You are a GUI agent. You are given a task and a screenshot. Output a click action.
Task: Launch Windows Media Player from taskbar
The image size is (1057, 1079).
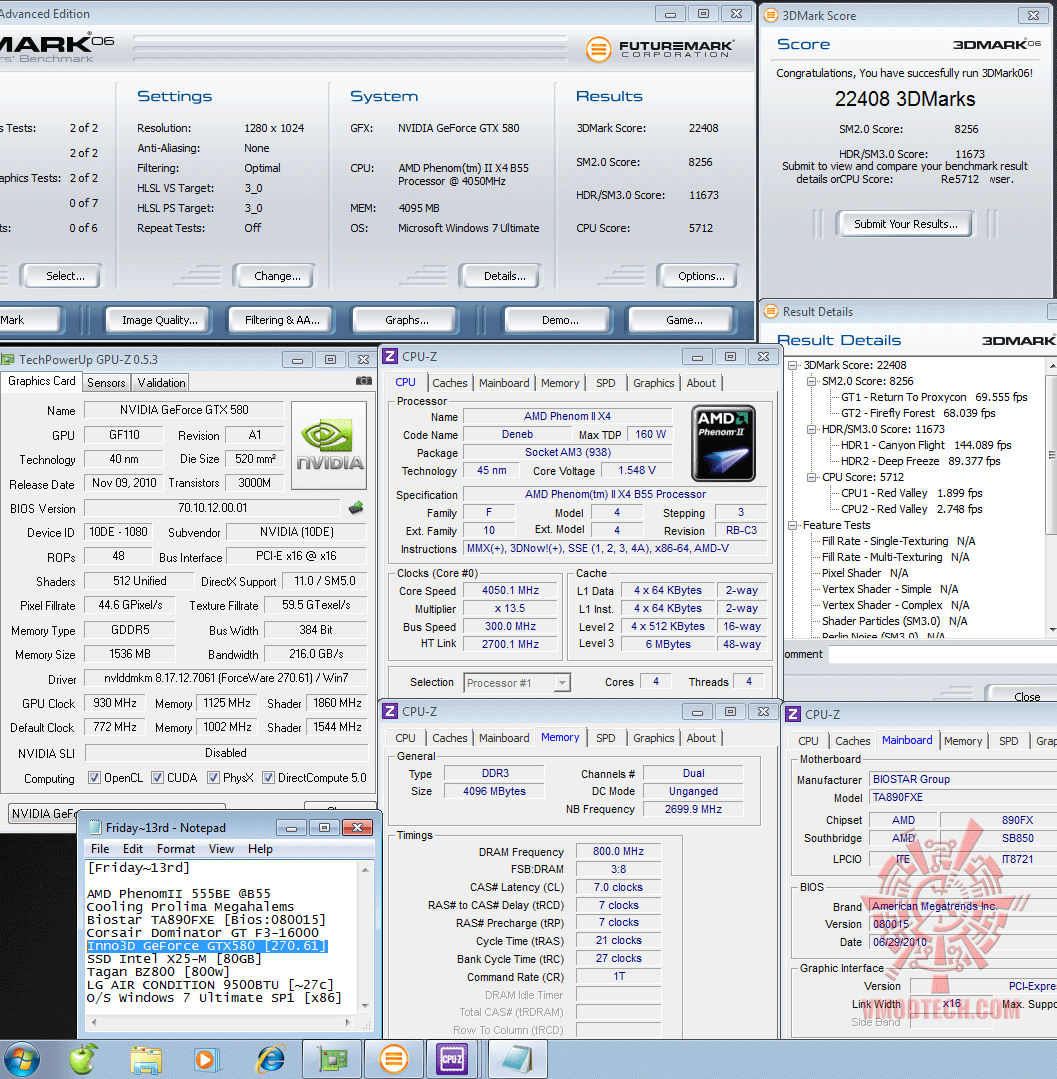coord(207,1058)
